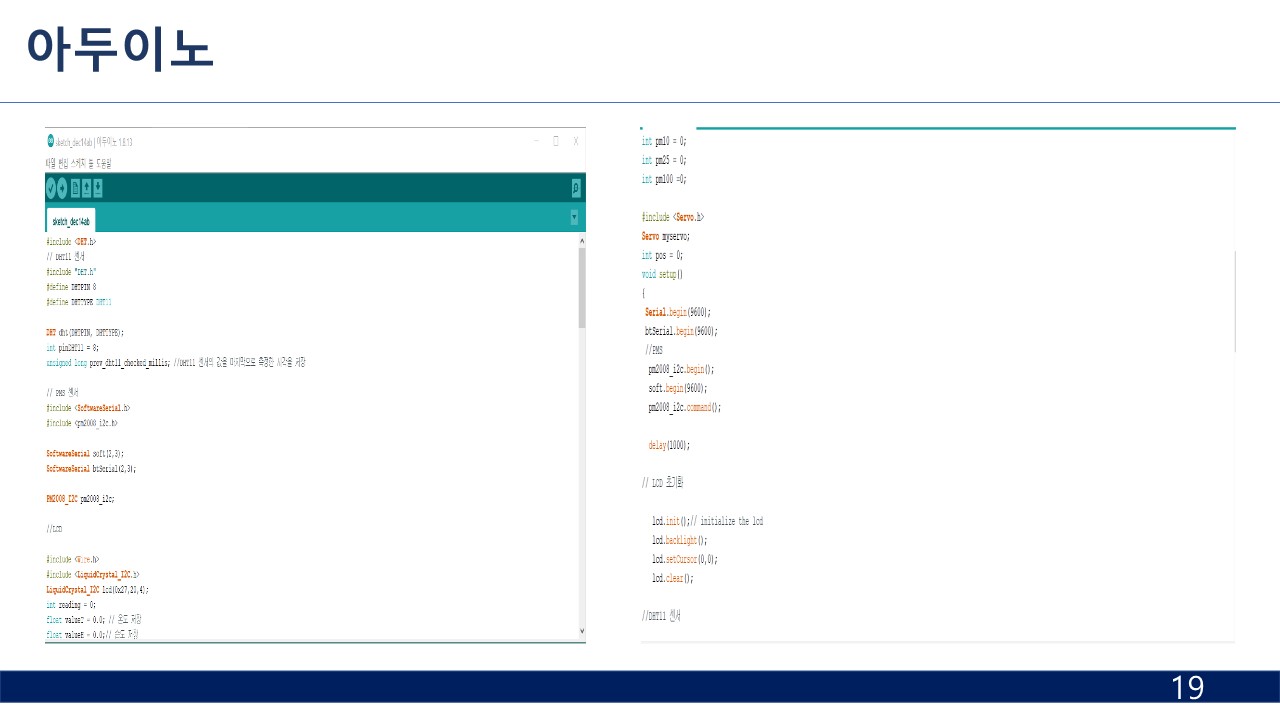
Task: Click the editor scrollbar up arrow
Action: (x=582, y=241)
